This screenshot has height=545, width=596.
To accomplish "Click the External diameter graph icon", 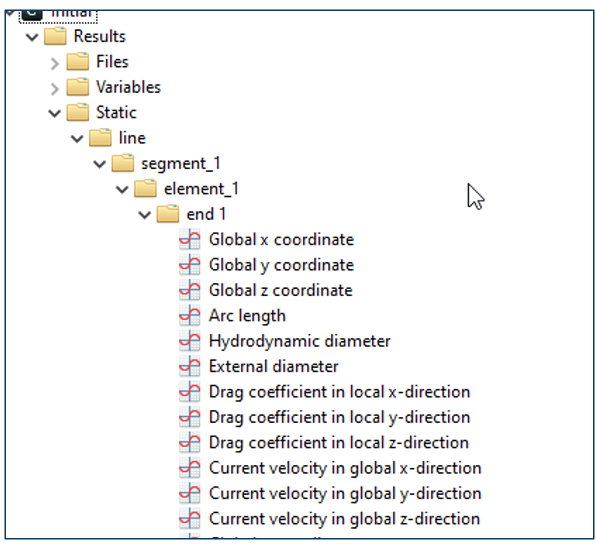I will pyautogui.click(x=190, y=366).
